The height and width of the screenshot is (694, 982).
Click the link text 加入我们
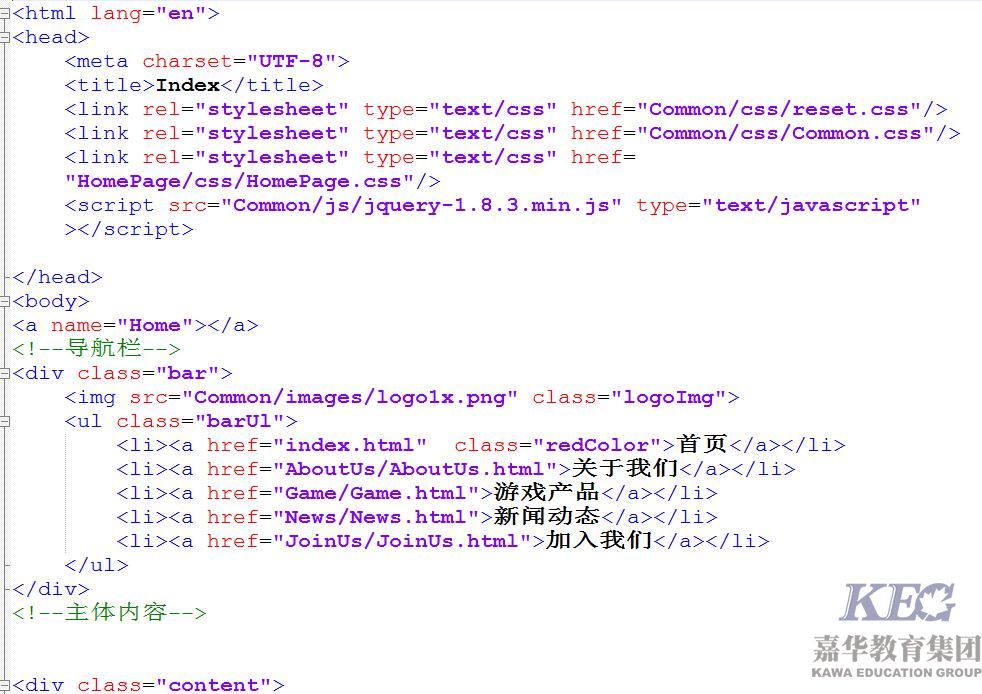pyautogui.click(x=599, y=541)
